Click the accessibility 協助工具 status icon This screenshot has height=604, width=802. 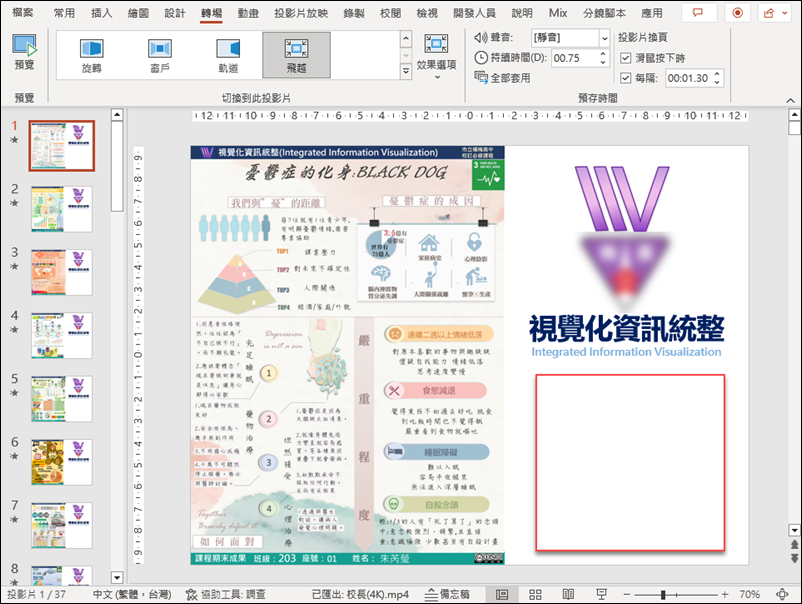tap(191, 594)
